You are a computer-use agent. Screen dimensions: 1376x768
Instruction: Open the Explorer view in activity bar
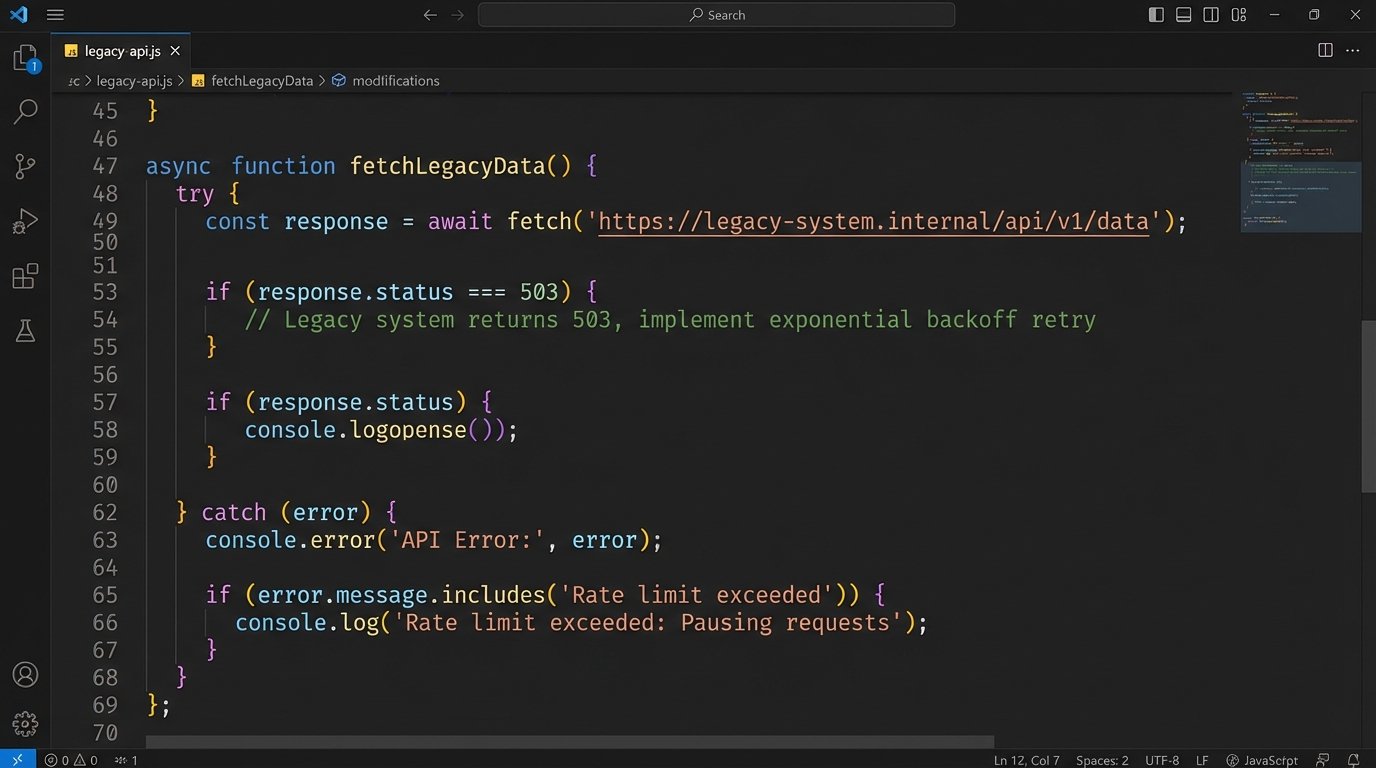point(25,58)
